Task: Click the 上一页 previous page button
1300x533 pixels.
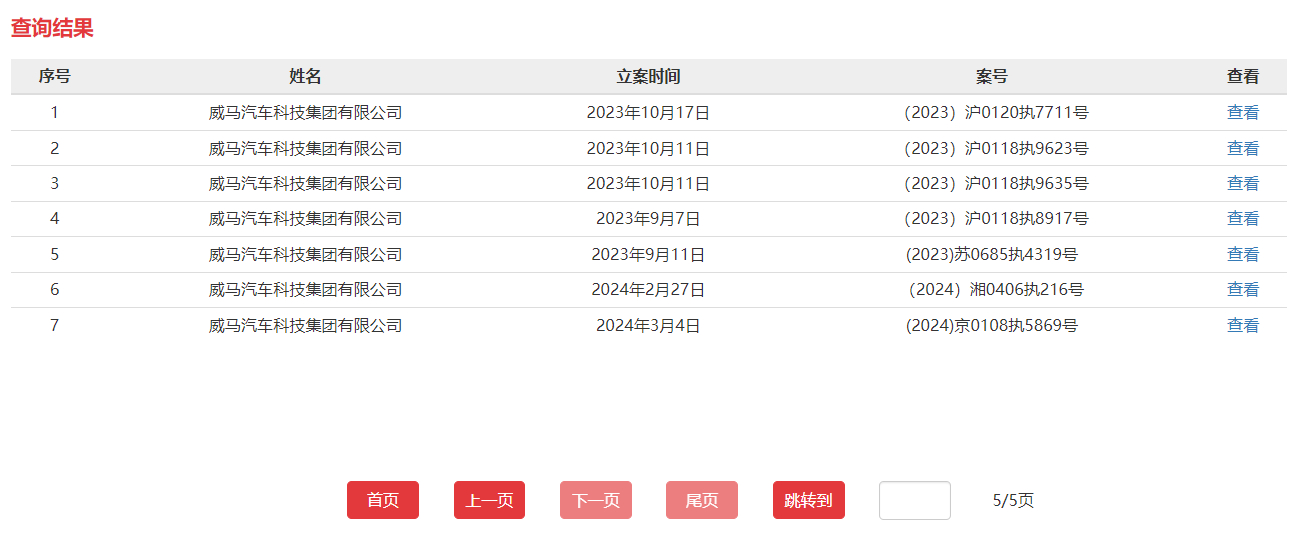Action: click(x=489, y=500)
